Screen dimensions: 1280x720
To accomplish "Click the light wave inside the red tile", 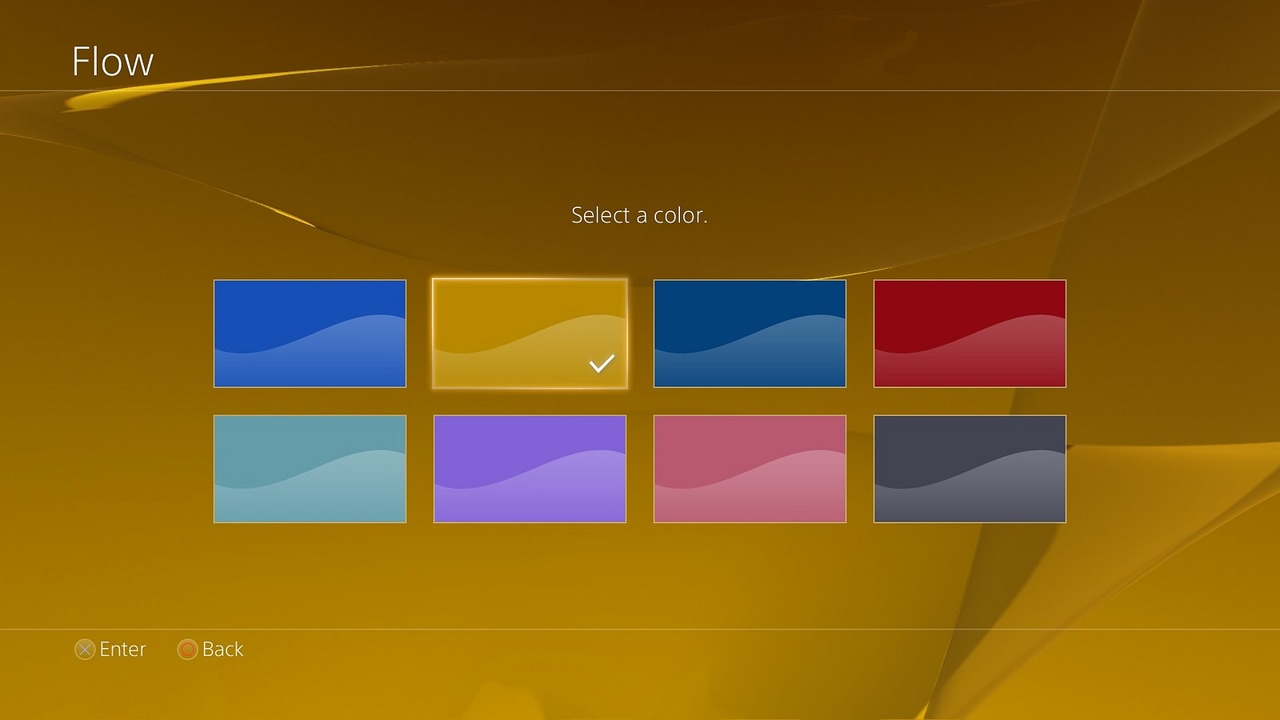I will (x=1000, y=360).
